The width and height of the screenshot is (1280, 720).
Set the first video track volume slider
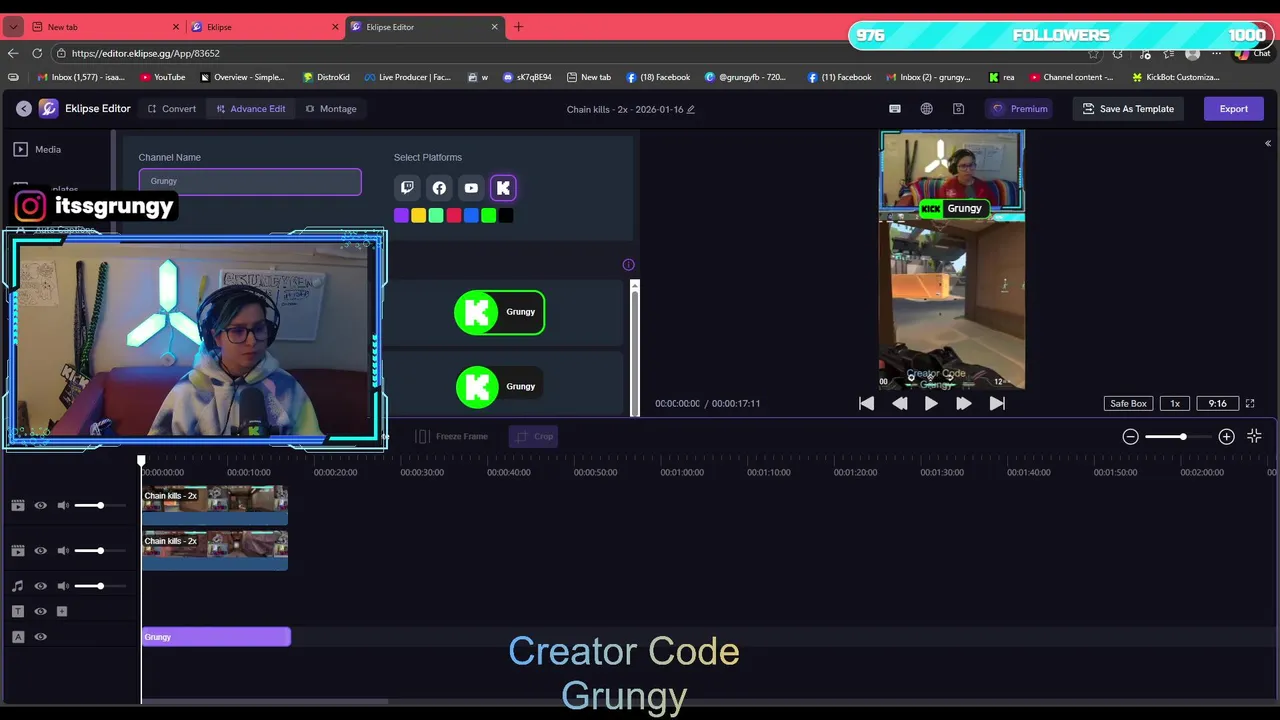100,505
